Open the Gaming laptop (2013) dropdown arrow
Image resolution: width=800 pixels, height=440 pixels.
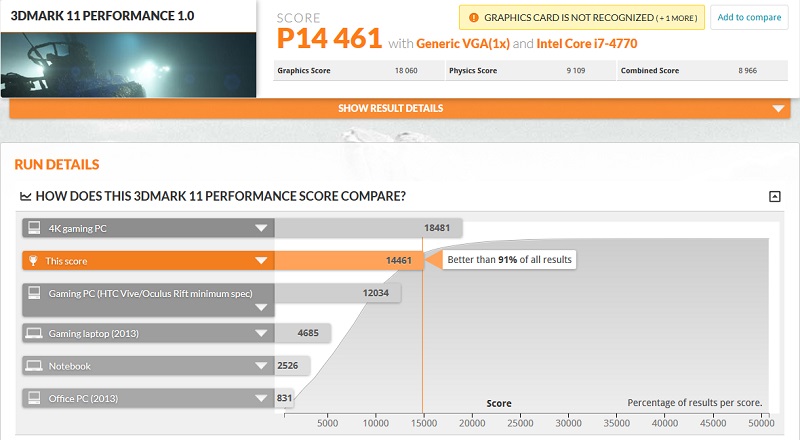coord(262,334)
